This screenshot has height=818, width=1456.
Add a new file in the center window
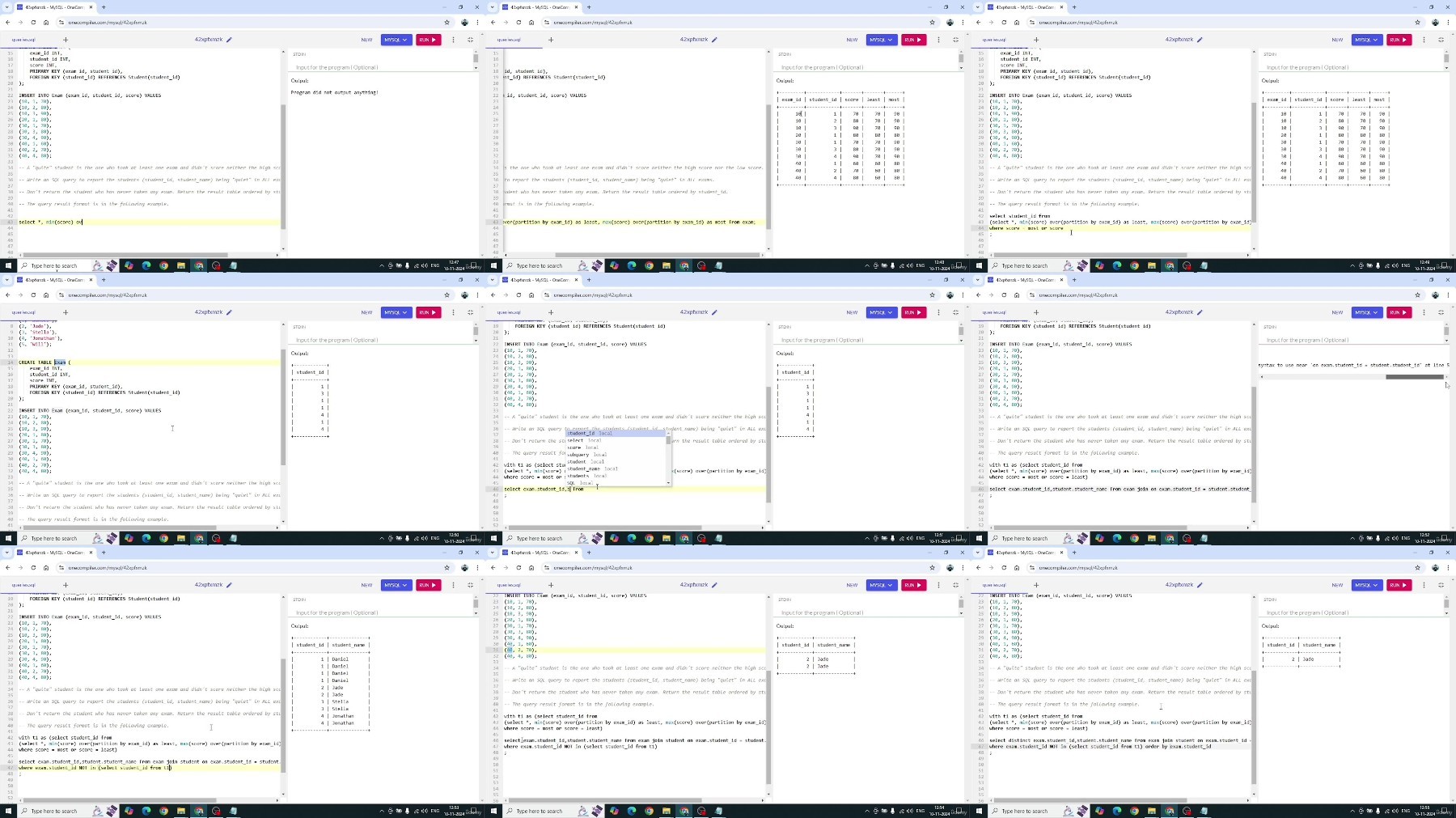tap(551, 312)
